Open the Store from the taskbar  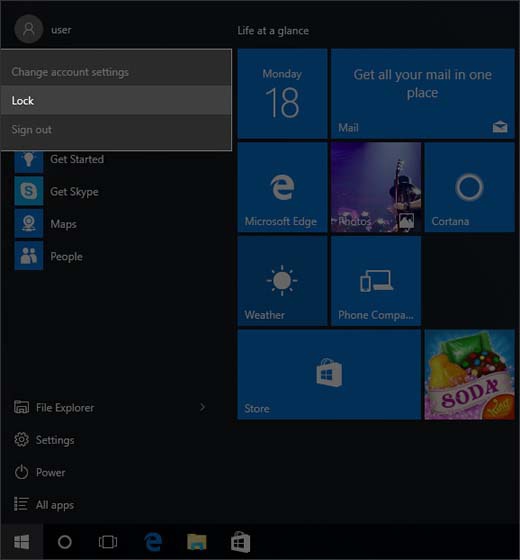point(240,542)
